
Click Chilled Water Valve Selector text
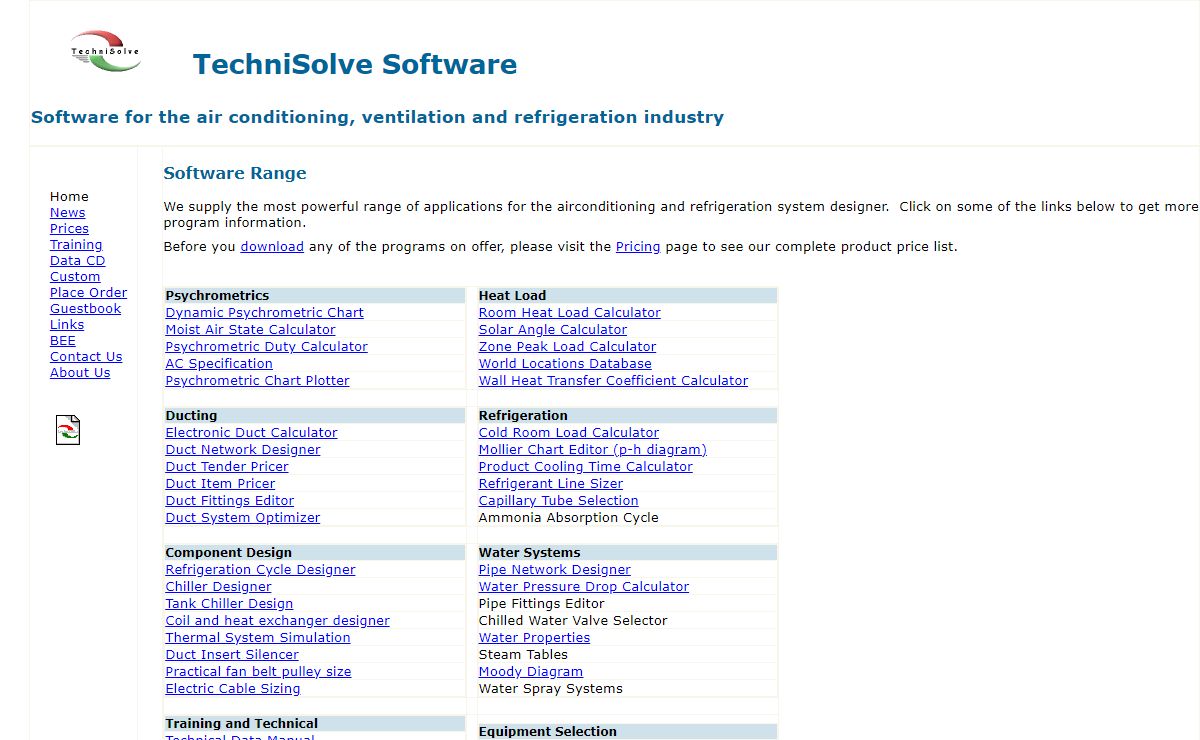click(x=573, y=621)
